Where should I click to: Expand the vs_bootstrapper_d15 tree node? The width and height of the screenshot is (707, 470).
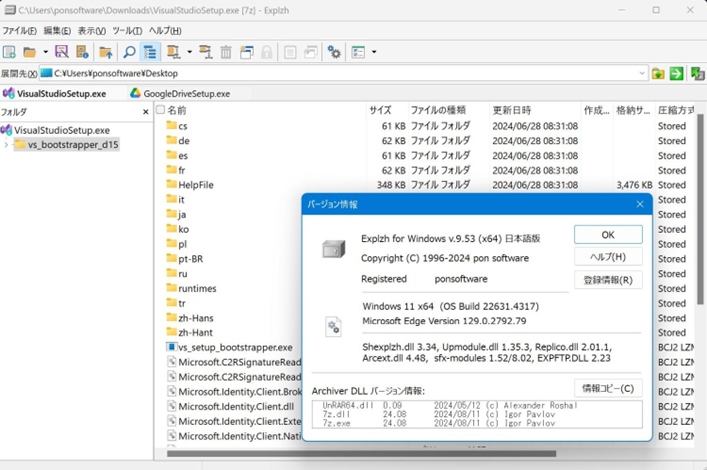point(6,145)
